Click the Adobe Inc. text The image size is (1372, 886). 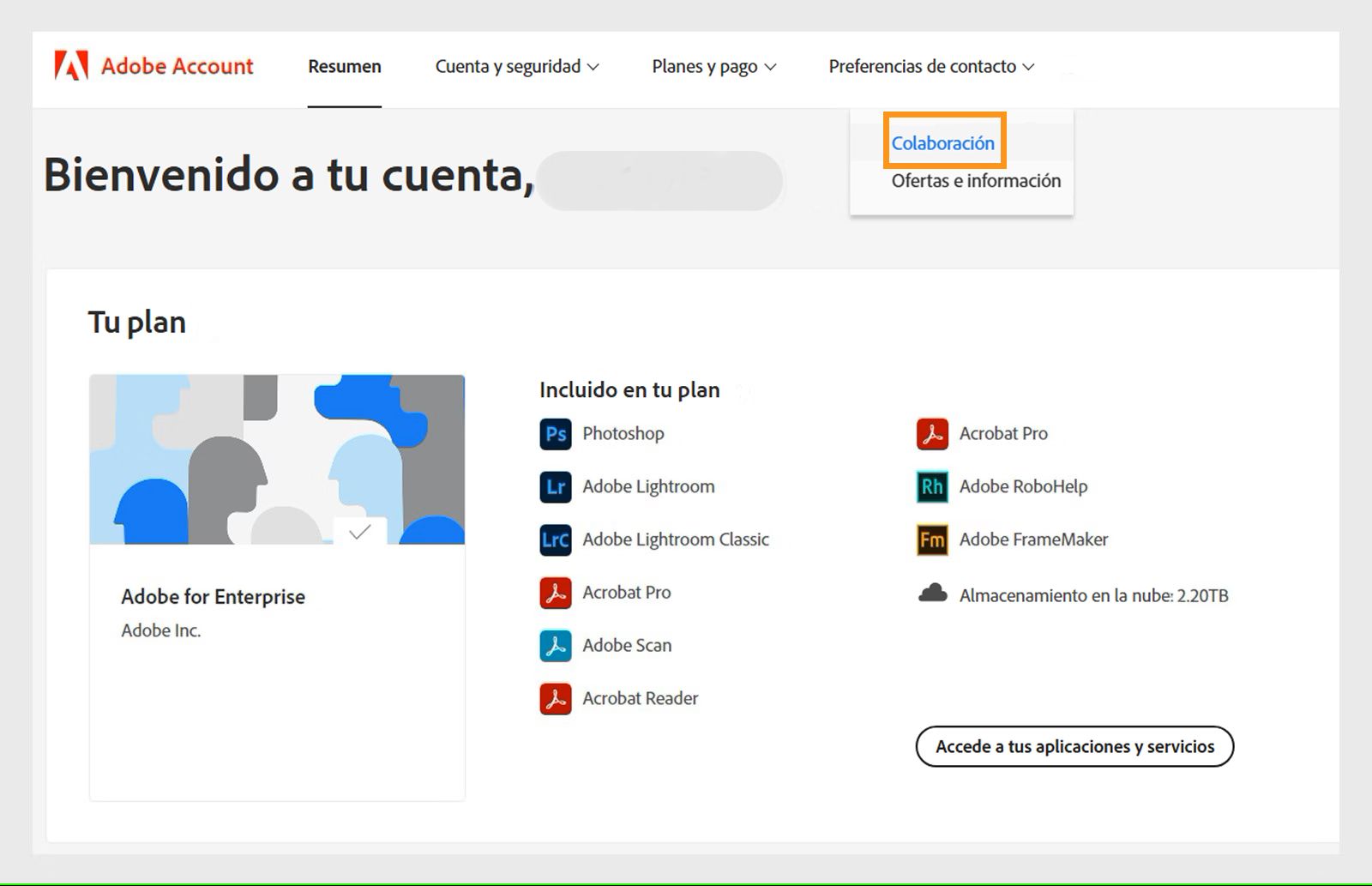tap(161, 630)
